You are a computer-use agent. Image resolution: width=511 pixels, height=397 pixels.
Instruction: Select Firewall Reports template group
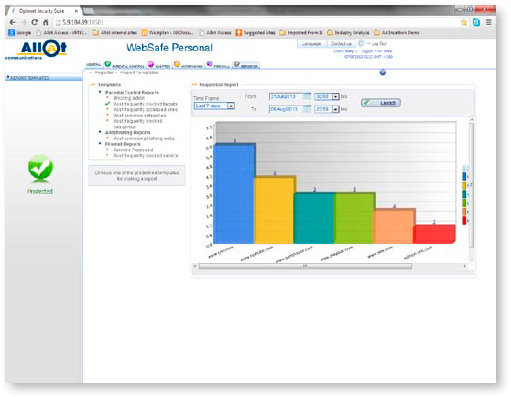(x=122, y=144)
